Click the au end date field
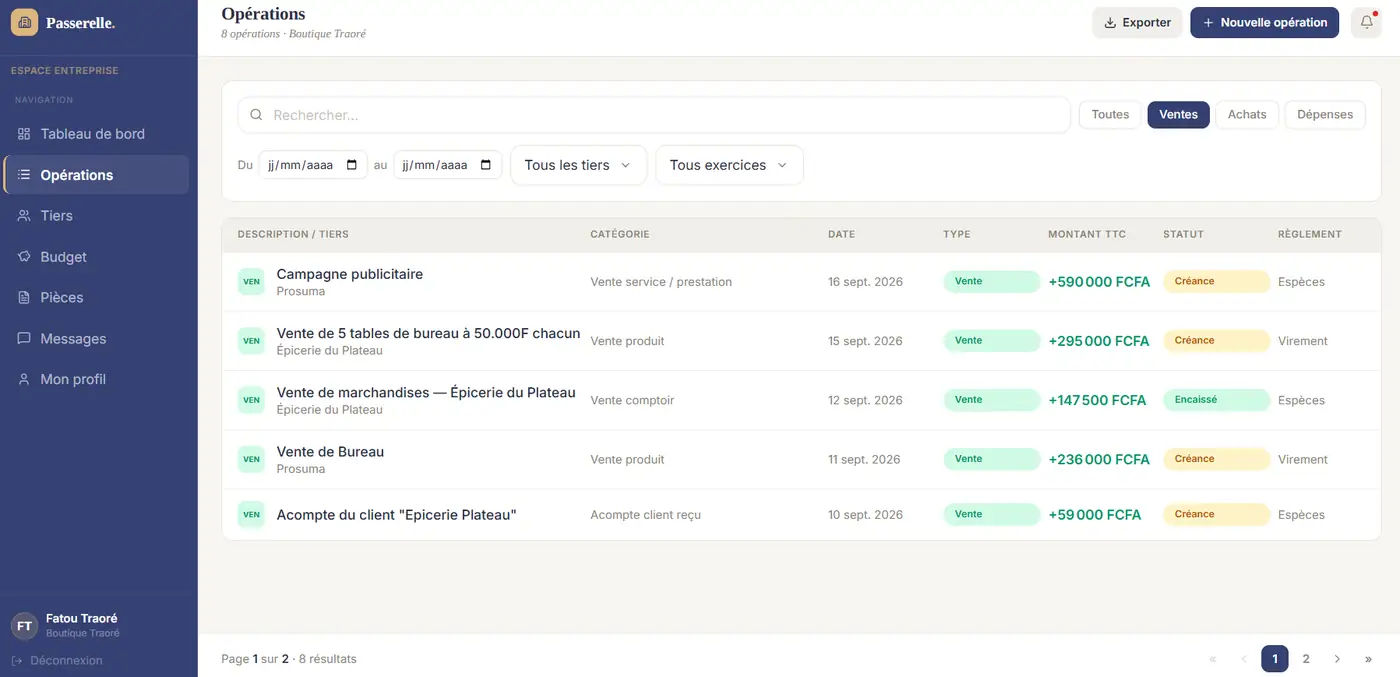Screen dimensions: 1400x677 (x=448, y=165)
